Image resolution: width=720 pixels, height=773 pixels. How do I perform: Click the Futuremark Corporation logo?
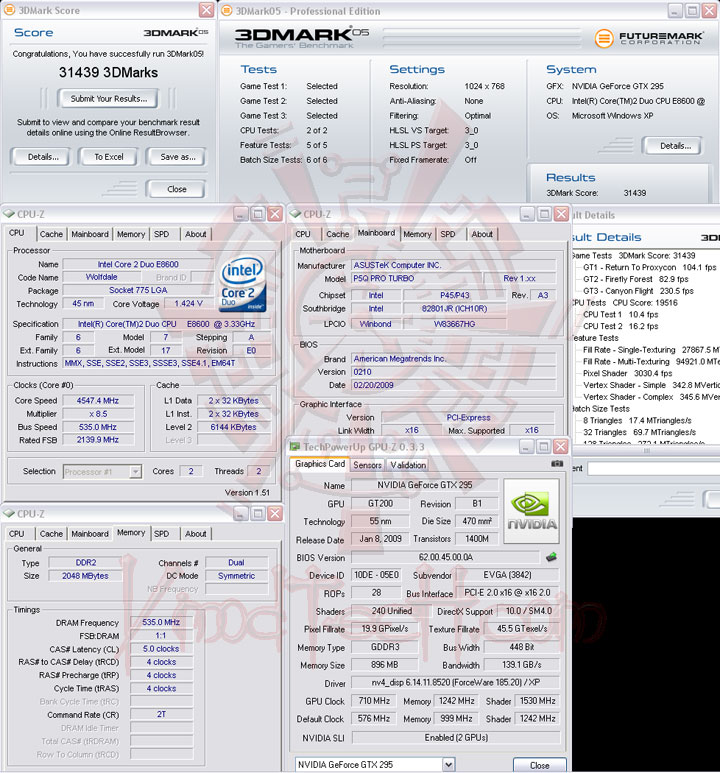(x=648, y=38)
